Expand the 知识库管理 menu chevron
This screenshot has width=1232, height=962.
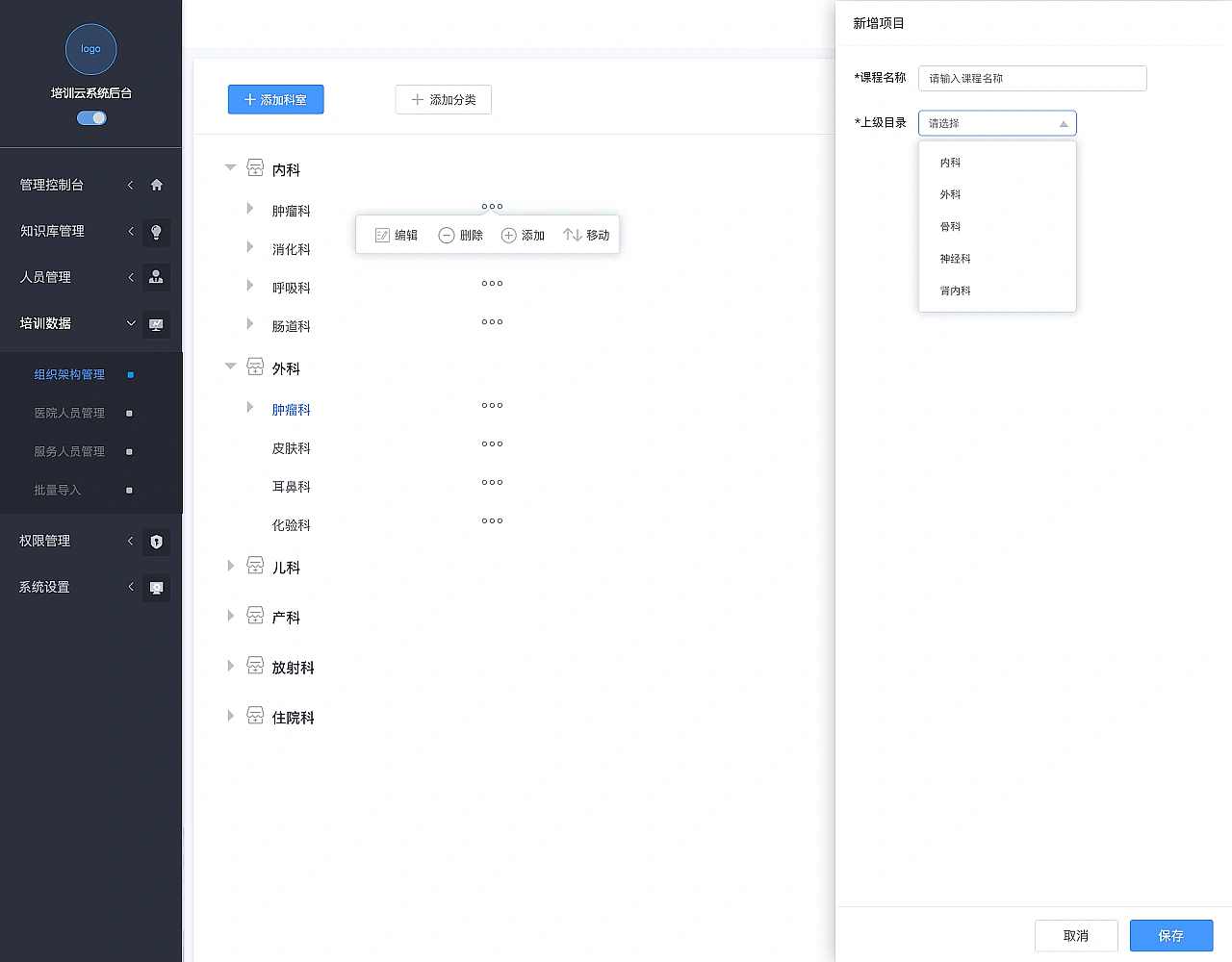point(131,231)
